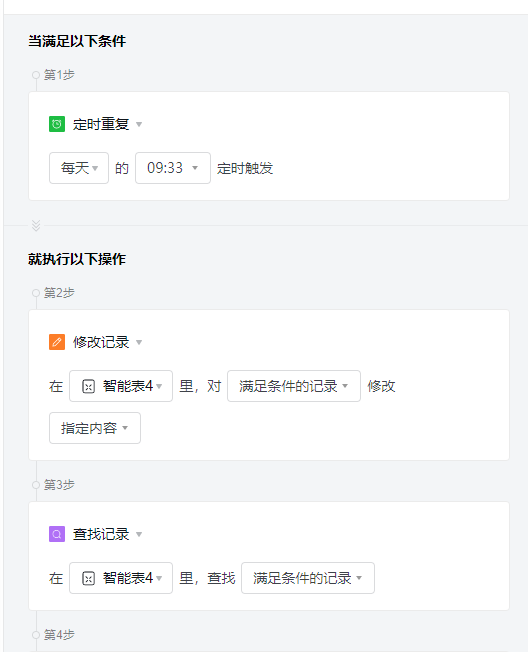The width and height of the screenshot is (528, 652).
Task: Expand the 定时重复 trigger type selector
Action: (108, 124)
